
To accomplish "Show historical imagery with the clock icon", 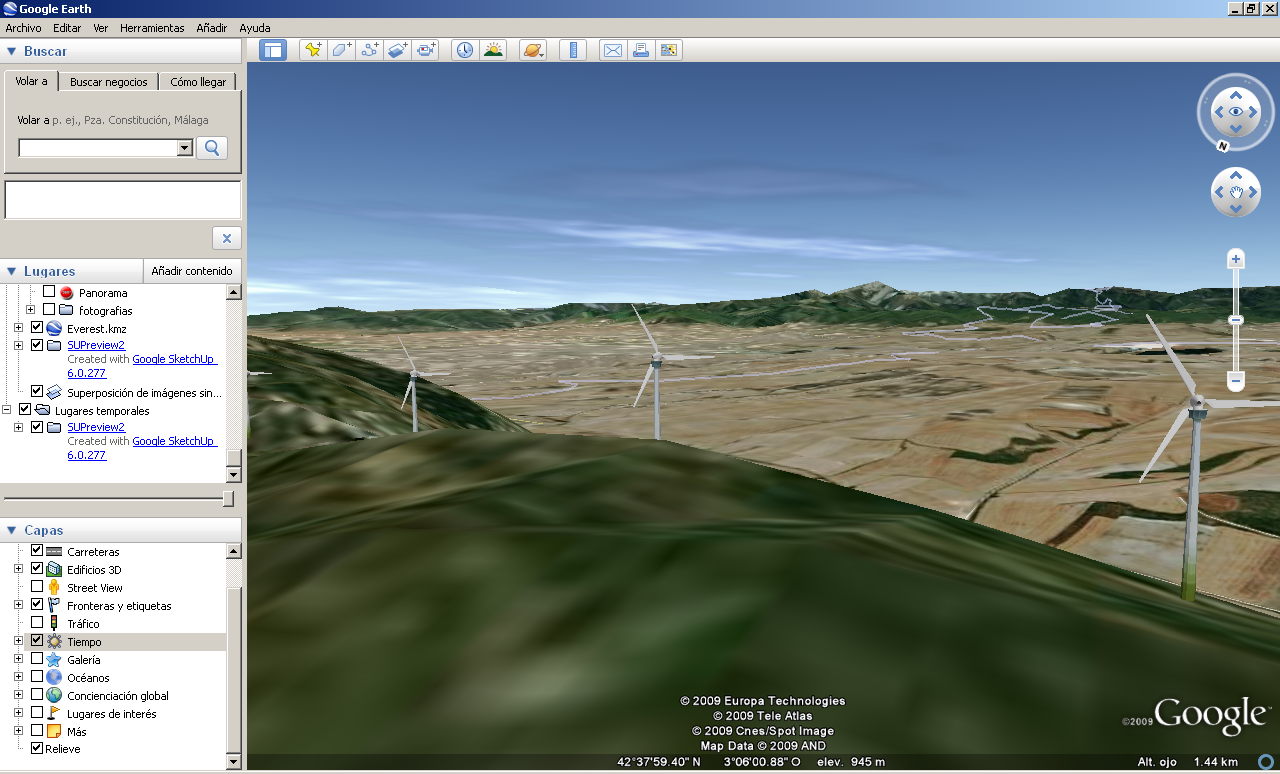I will click(464, 49).
